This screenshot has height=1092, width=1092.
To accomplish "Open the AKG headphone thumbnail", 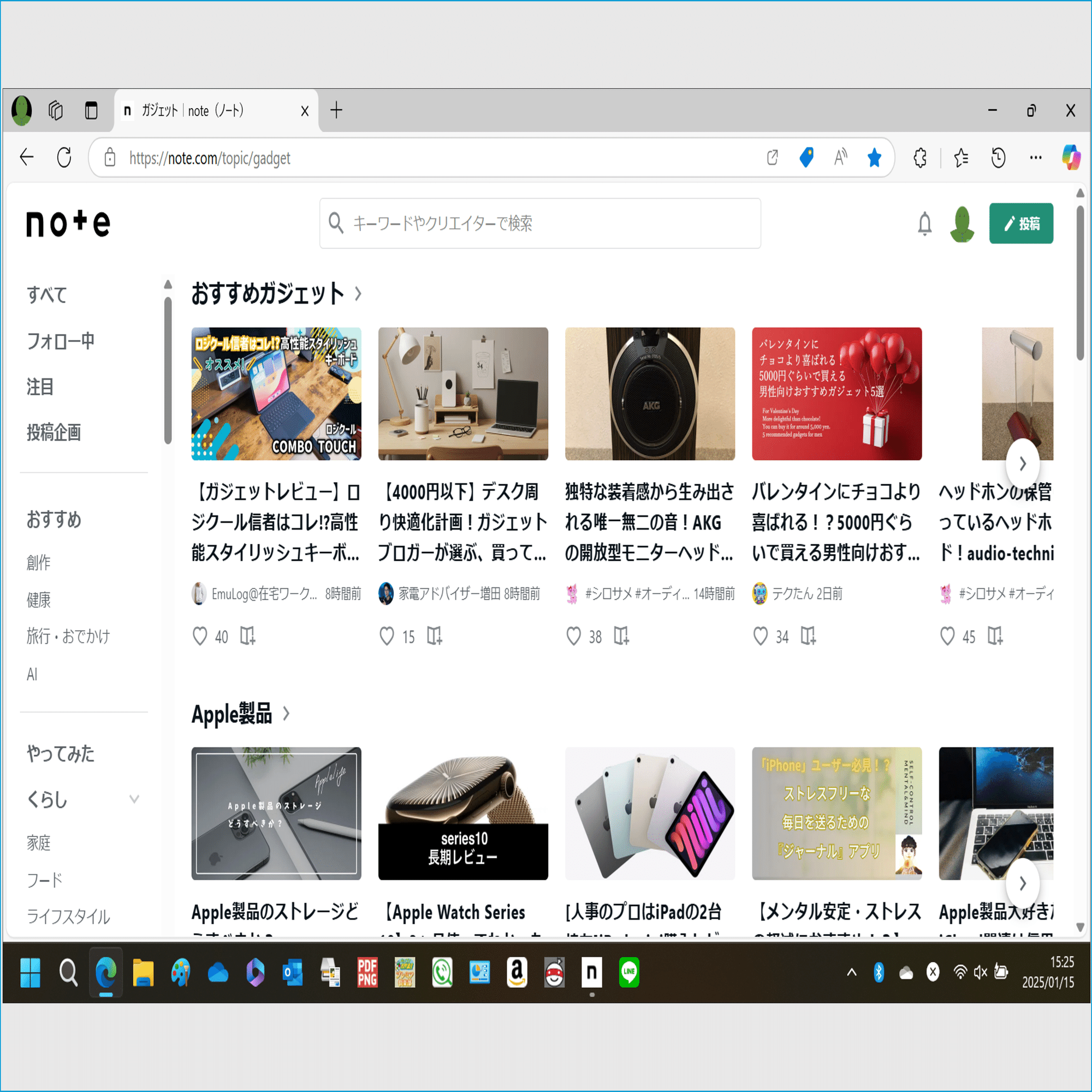I will click(650, 394).
